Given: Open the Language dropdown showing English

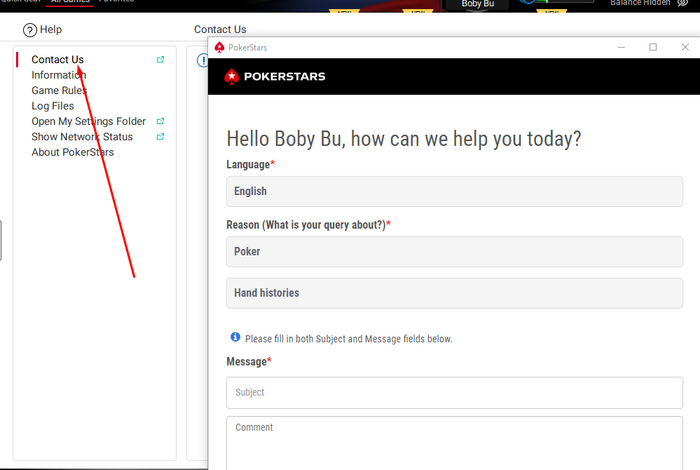Looking at the screenshot, I should [x=454, y=191].
